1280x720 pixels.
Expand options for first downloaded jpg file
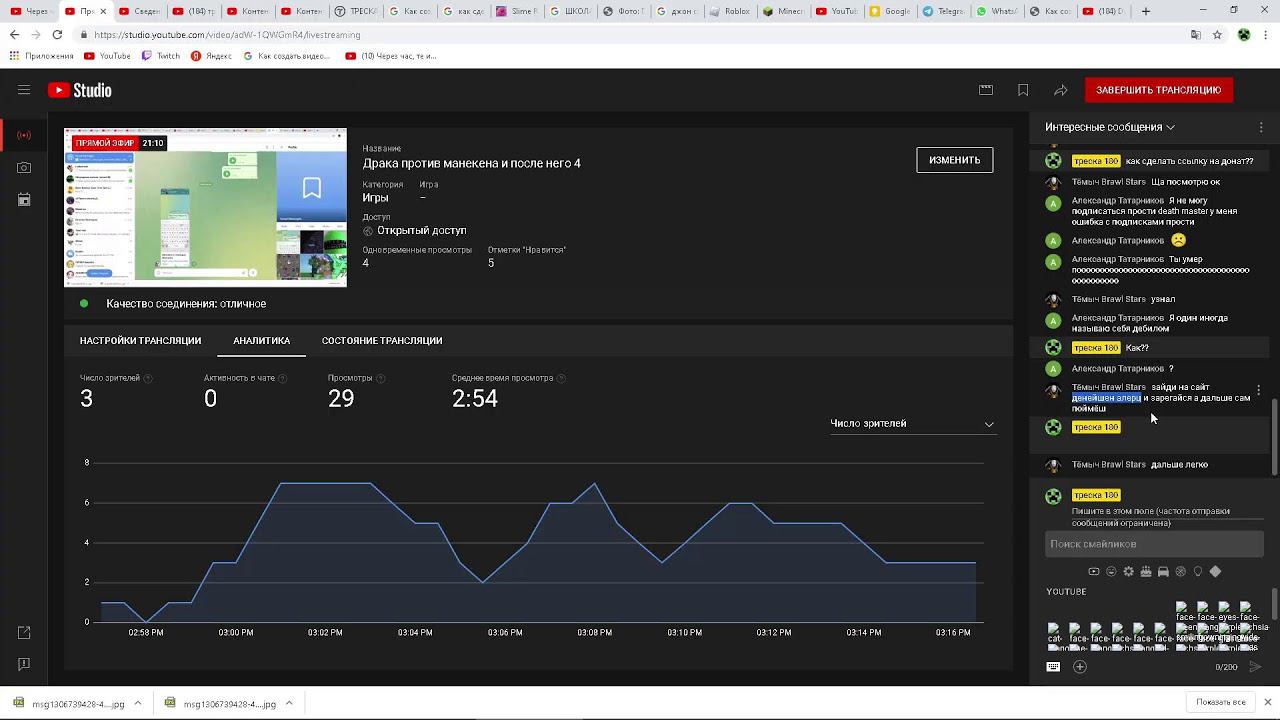[138, 703]
